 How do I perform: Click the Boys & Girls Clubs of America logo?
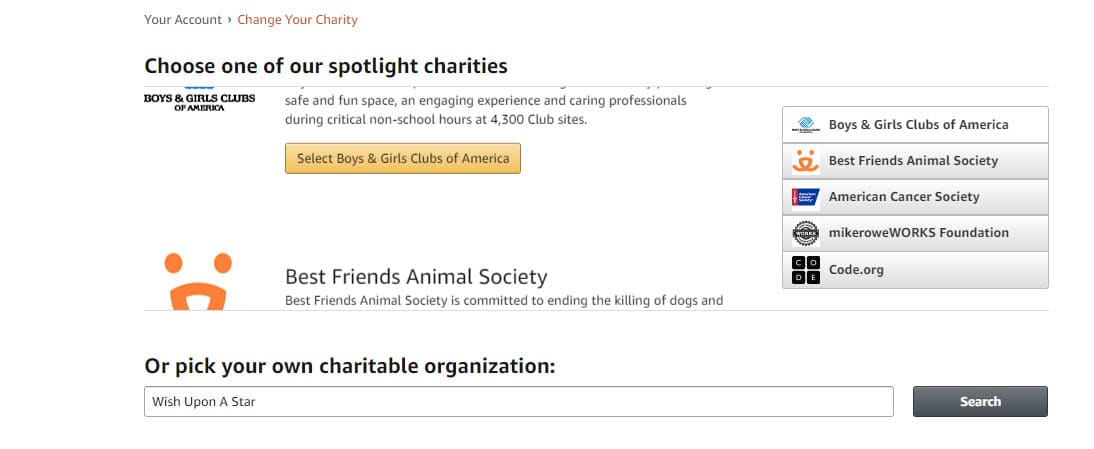[x=200, y=99]
